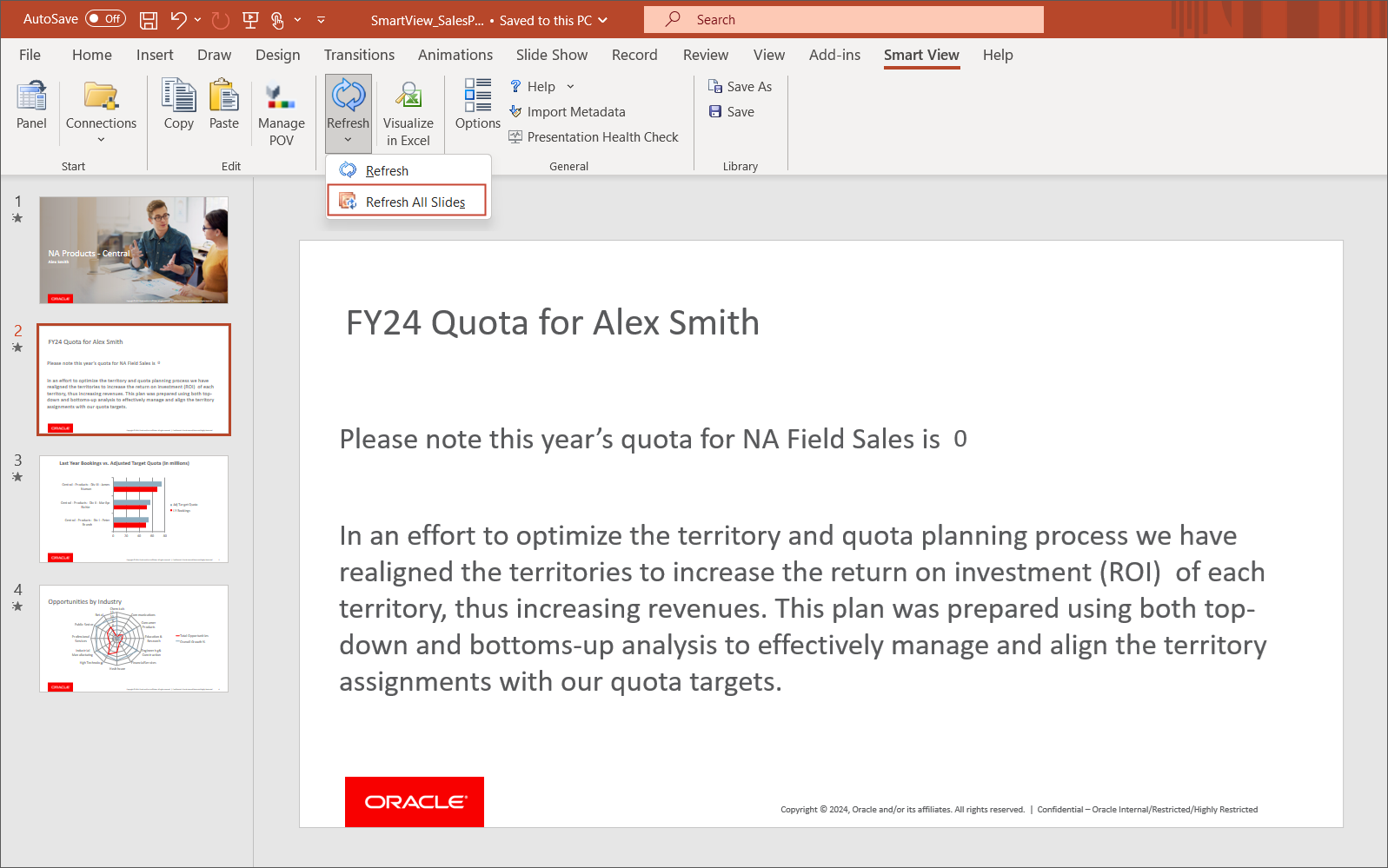1388x868 pixels.
Task: Expand Touch/Mouse mode dropdown arrow
Action: [x=297, y=19]
